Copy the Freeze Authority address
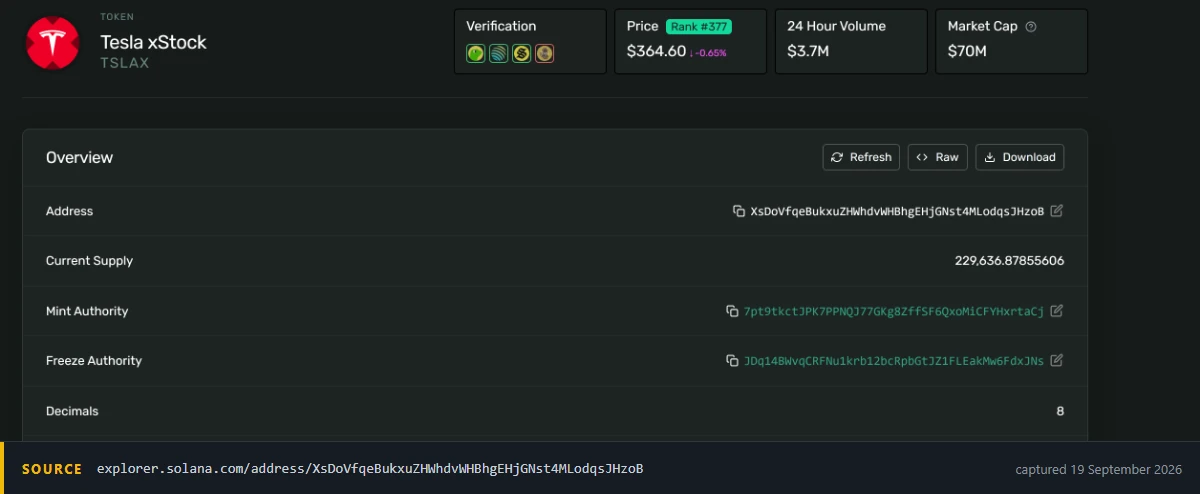 coord(732,361)
